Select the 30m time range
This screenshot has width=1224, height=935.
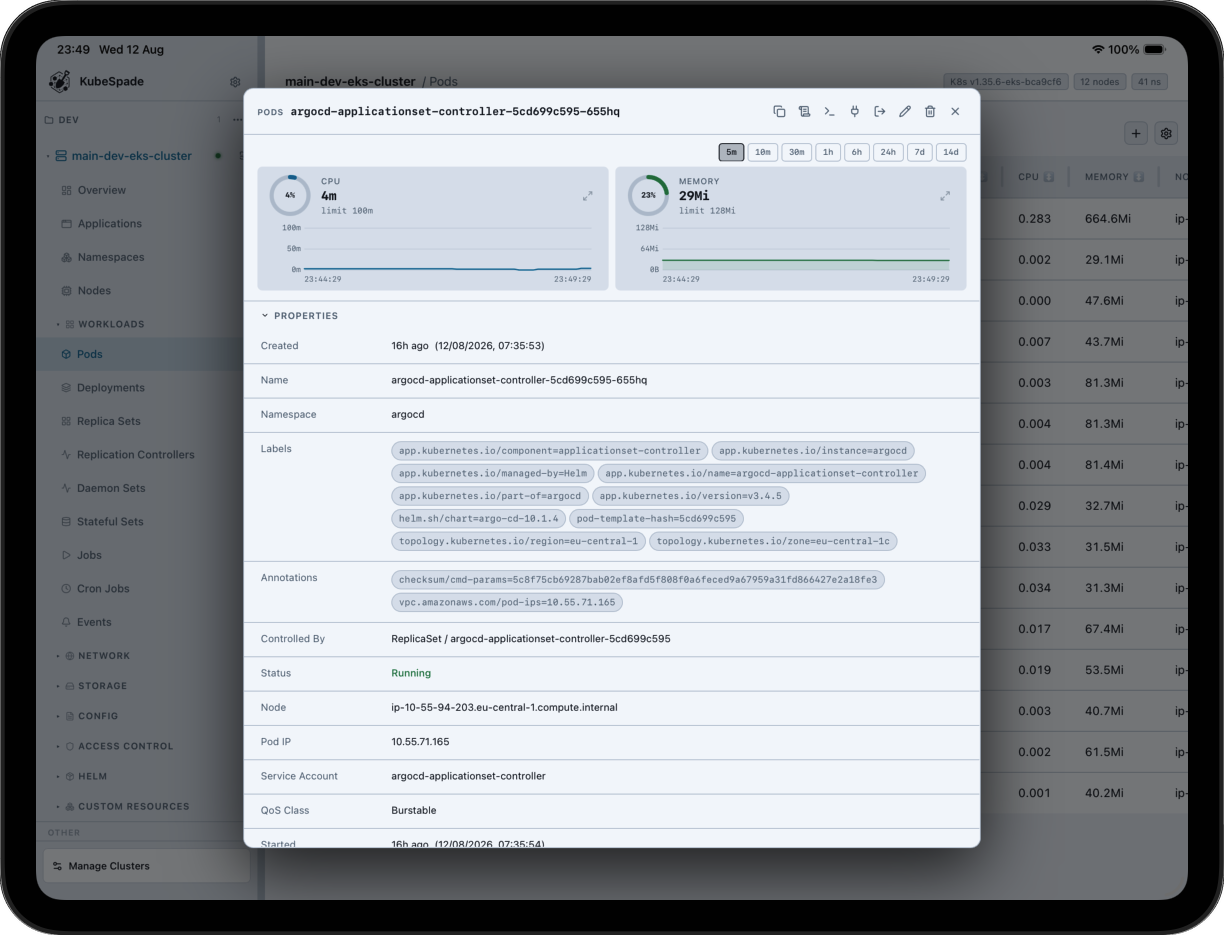[x=796, y=152]
